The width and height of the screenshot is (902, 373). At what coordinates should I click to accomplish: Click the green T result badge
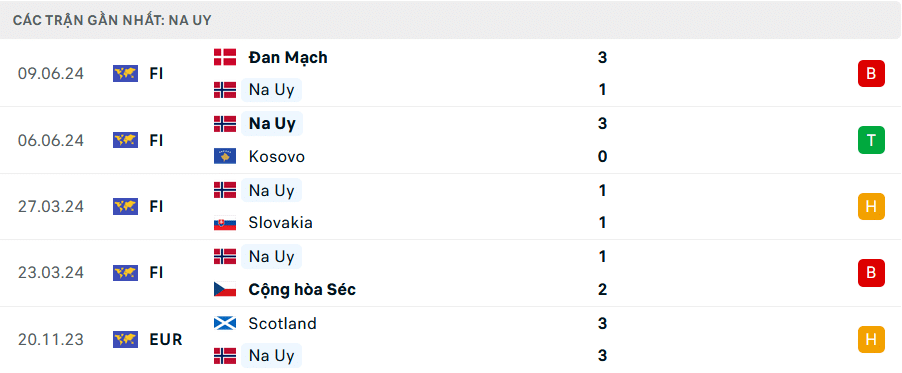(872, 140)
